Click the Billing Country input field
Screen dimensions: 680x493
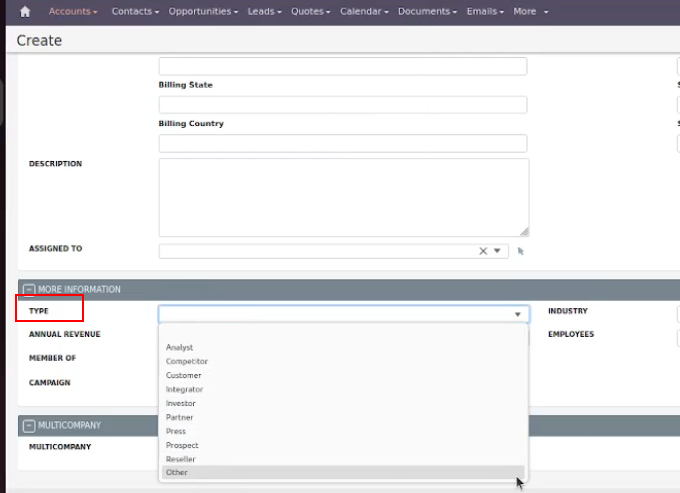(342, 143)
